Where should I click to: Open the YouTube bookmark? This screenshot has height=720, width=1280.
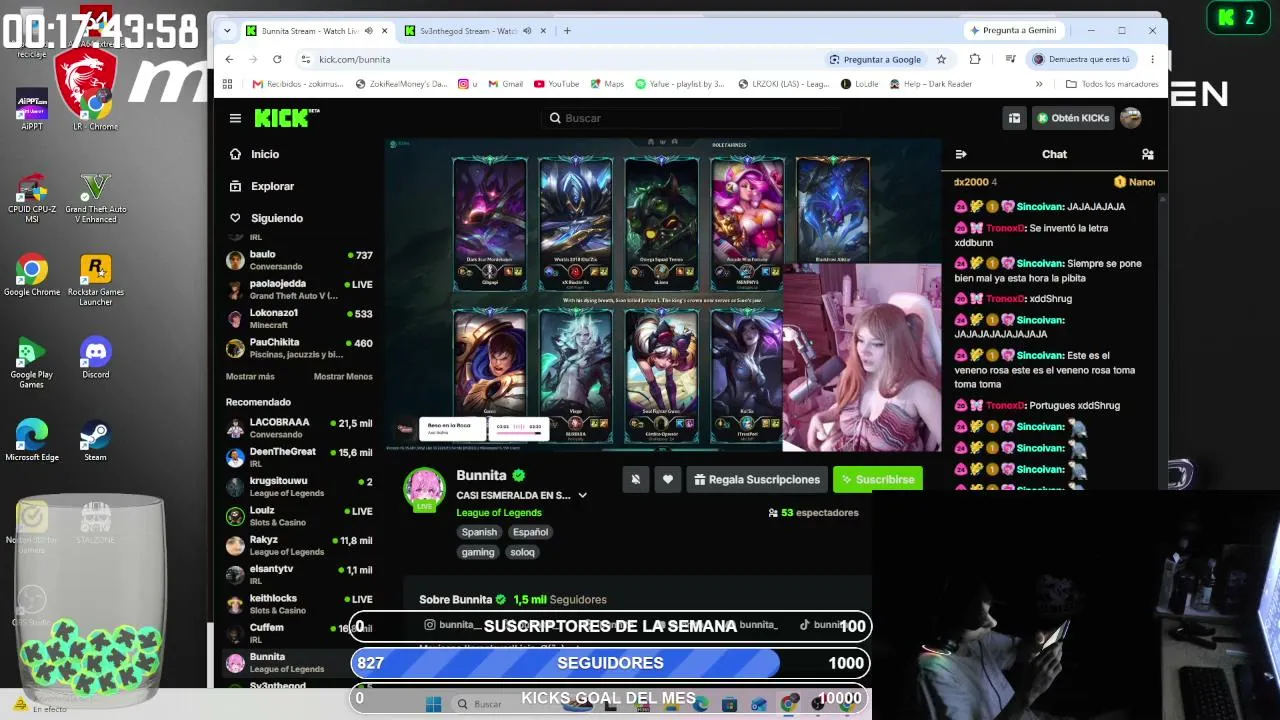point(556,84)
